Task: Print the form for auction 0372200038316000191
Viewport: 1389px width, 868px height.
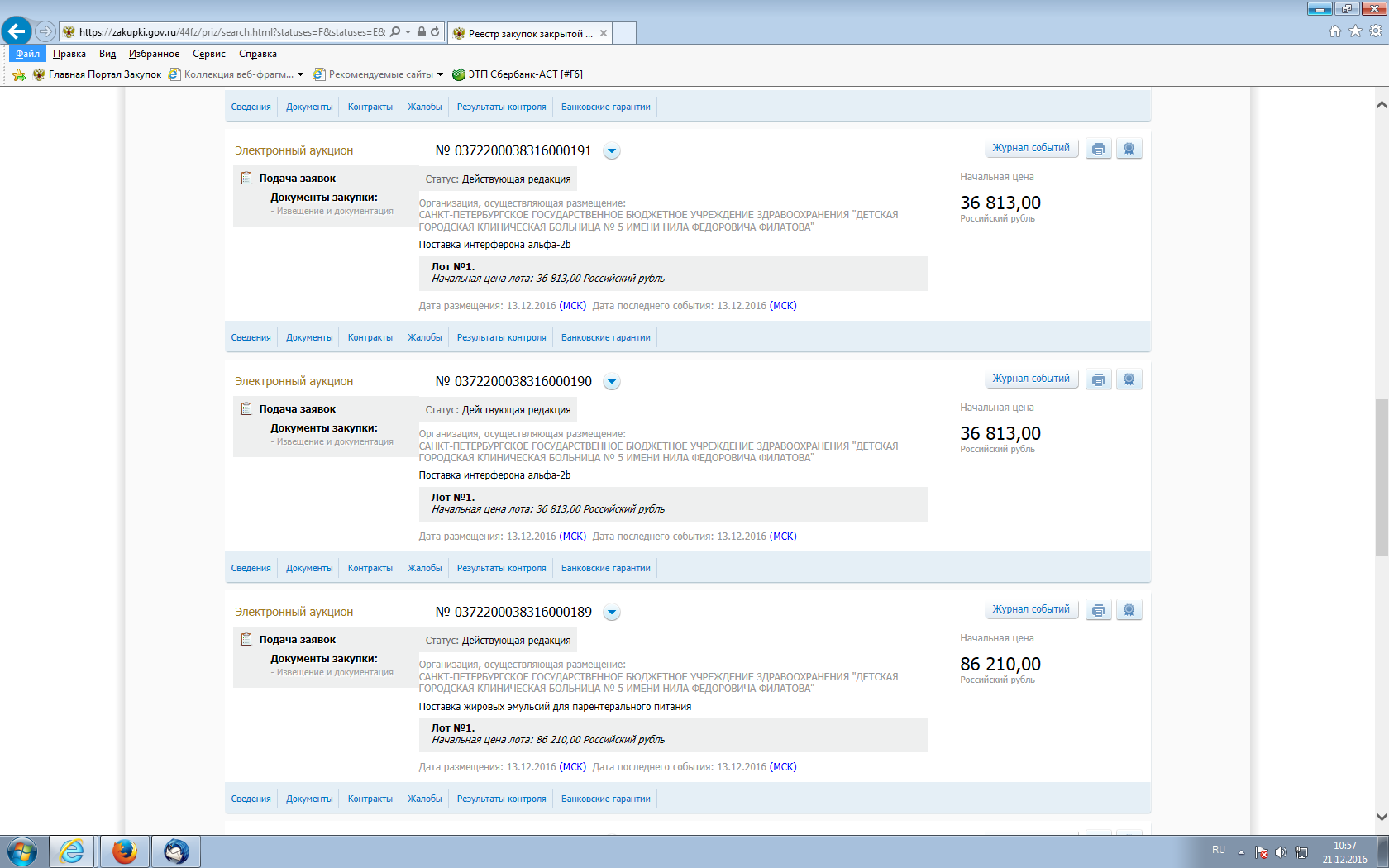Action: pos(1098,149)
